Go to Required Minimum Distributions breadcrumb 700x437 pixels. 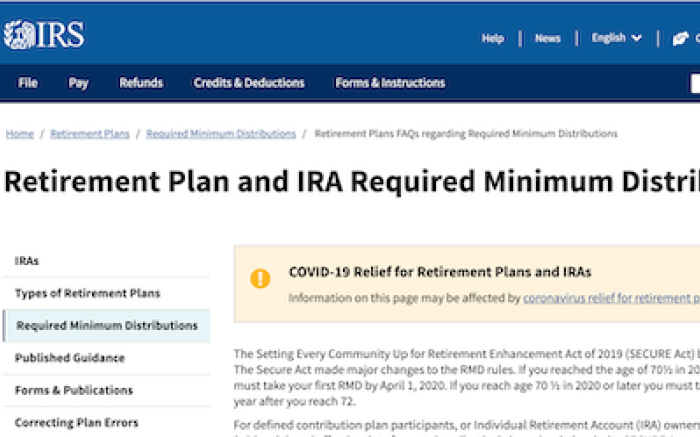[x=221, y=133]
